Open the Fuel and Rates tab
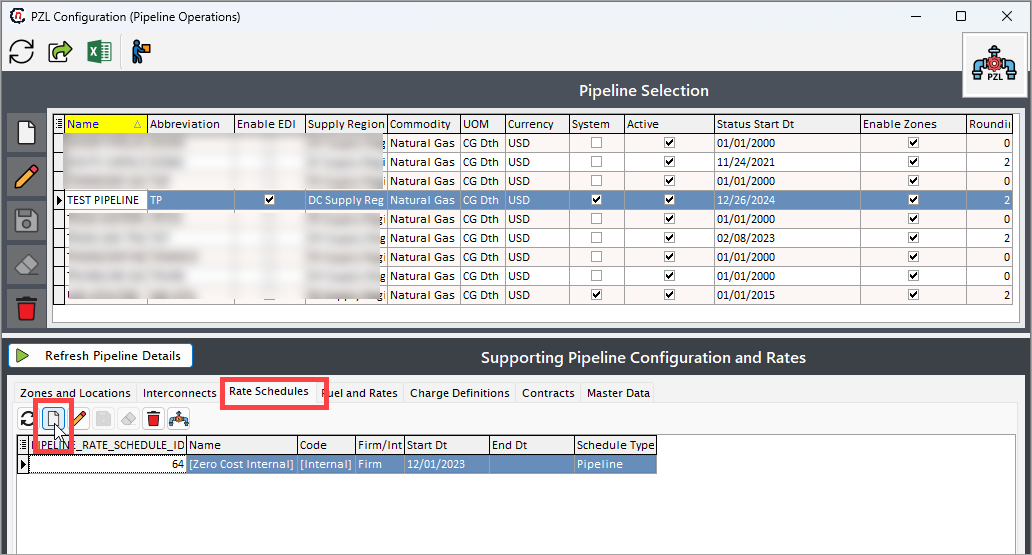 (361, 393)
